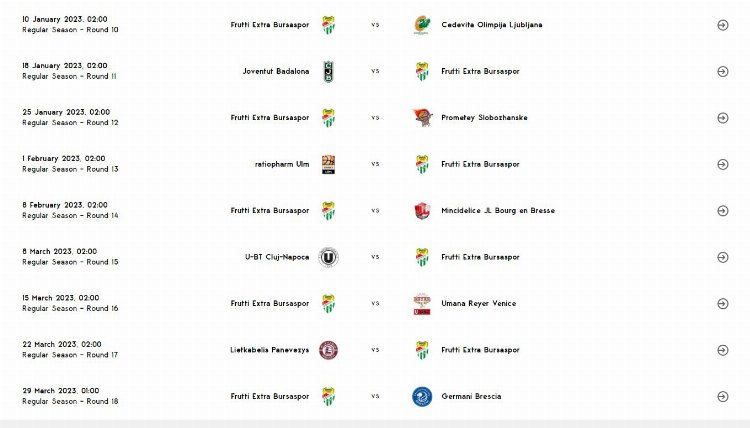Click U-BT Cluj-Napoca team logo
The height and width of the screenshot is (428, 750).
(x=328, y=257)
